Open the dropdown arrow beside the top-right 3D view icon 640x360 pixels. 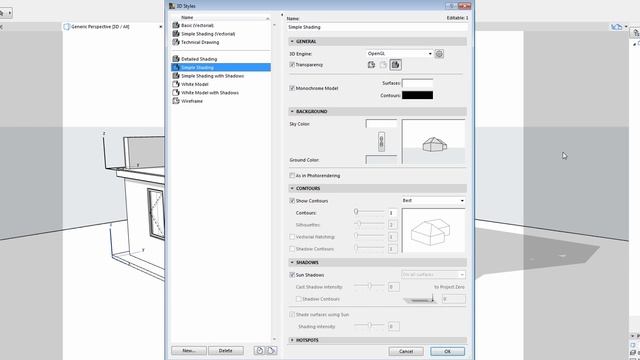[x=626, y=27]
